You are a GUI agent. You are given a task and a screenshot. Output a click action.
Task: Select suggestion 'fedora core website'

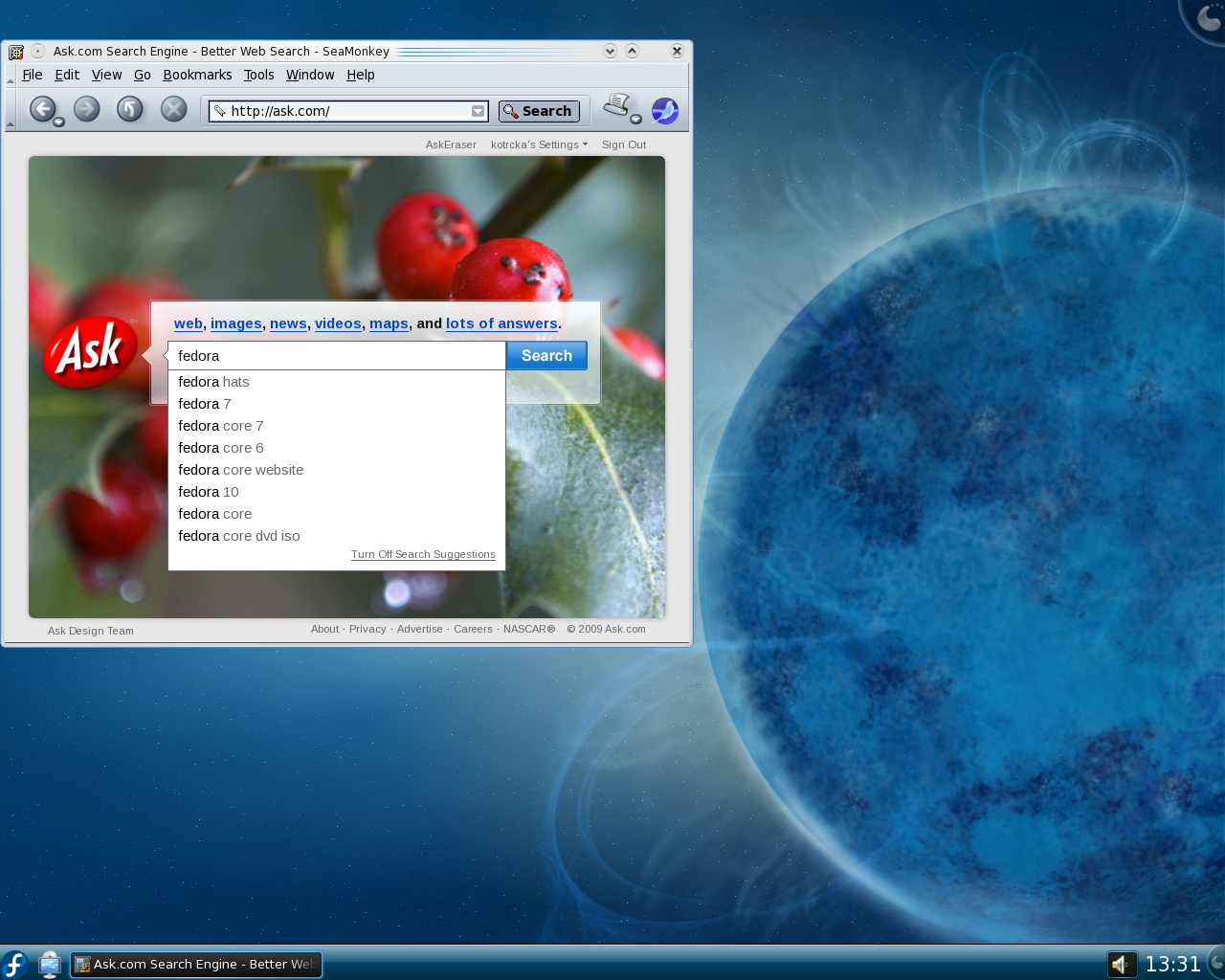click(337, 470)
